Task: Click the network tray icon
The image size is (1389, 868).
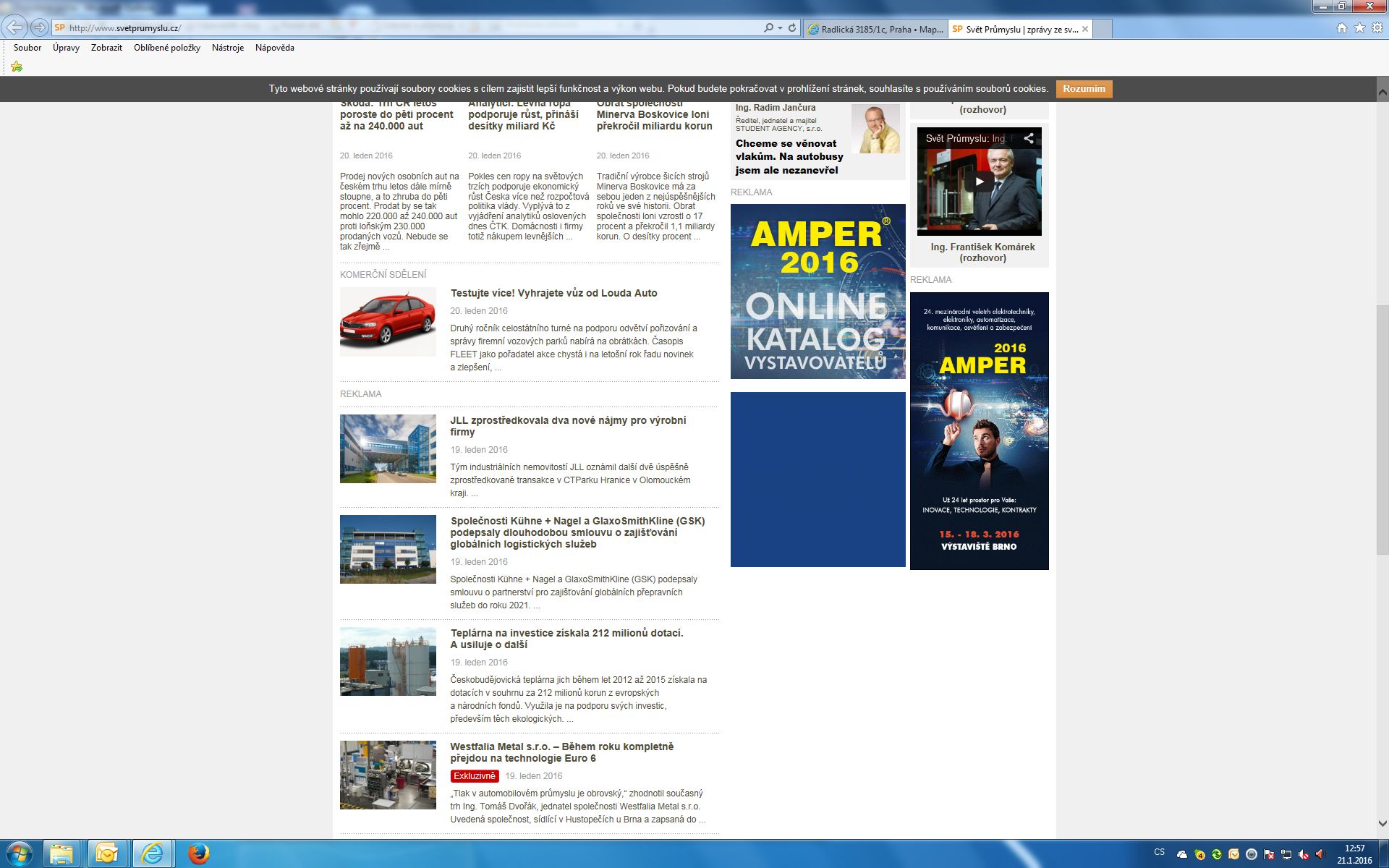Action: pyautogui.click(x=1286, y=854)
